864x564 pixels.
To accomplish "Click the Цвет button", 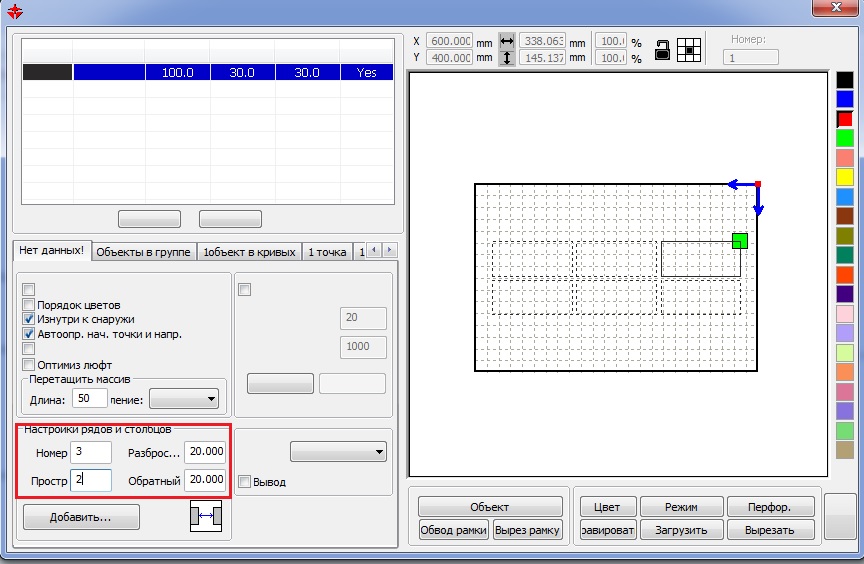I will tap(607, 507).
